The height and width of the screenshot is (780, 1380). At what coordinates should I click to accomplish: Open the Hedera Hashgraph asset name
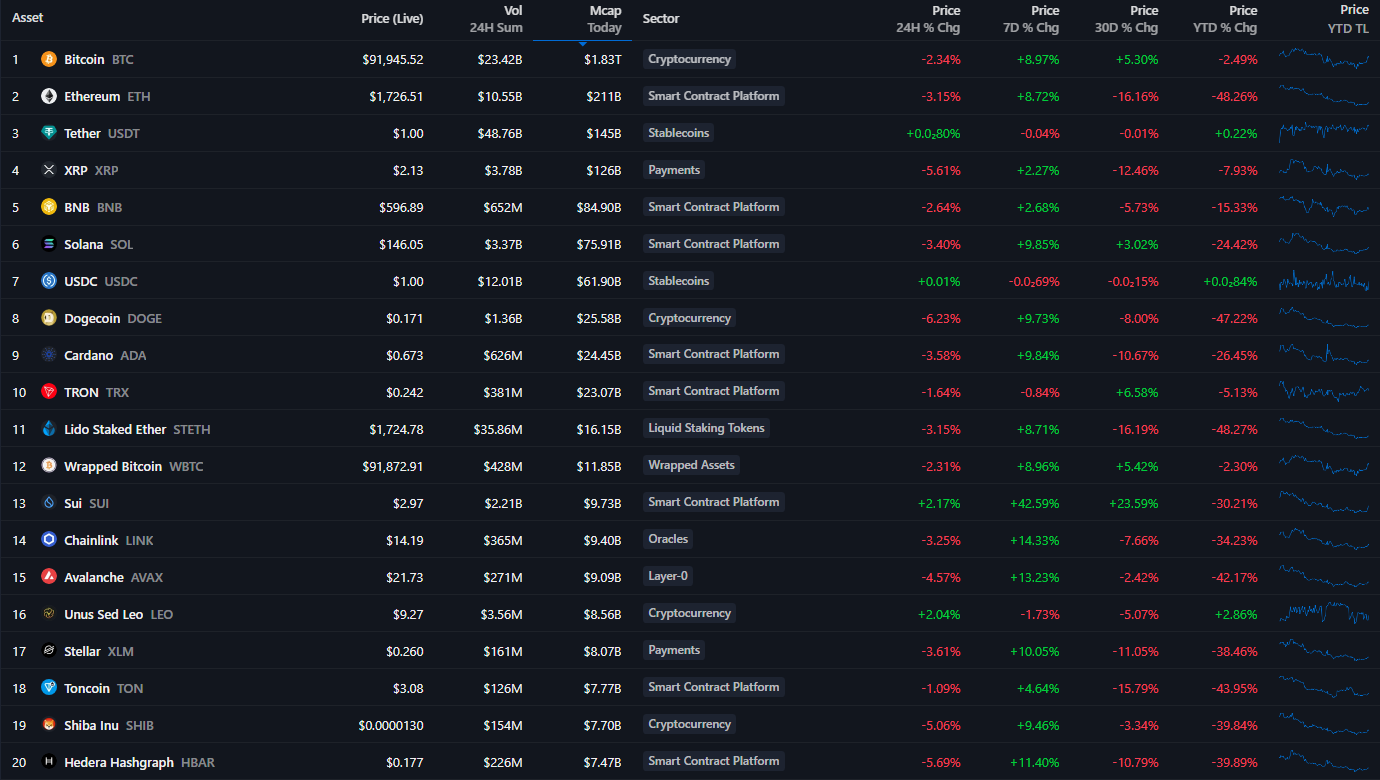click(x=119, y=763)
